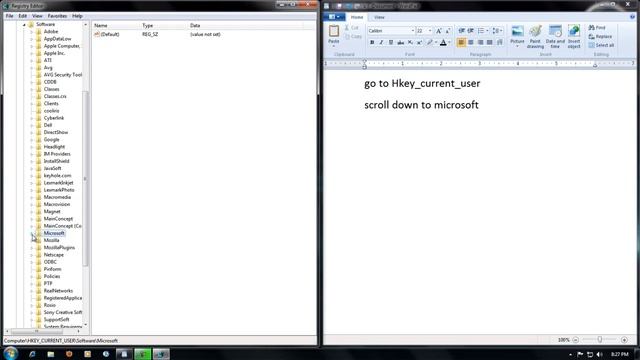Open WordPad help icon

pos(632,17)
